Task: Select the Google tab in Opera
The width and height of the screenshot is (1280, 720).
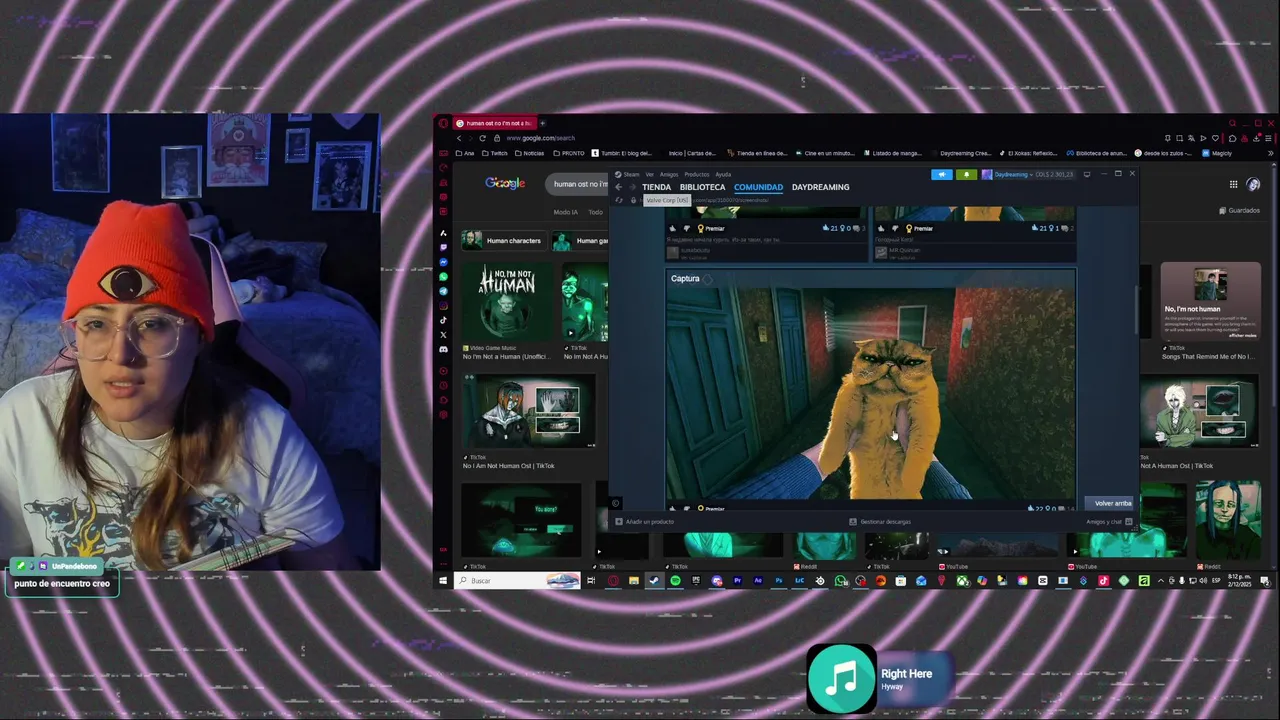Action: point(493,123)
